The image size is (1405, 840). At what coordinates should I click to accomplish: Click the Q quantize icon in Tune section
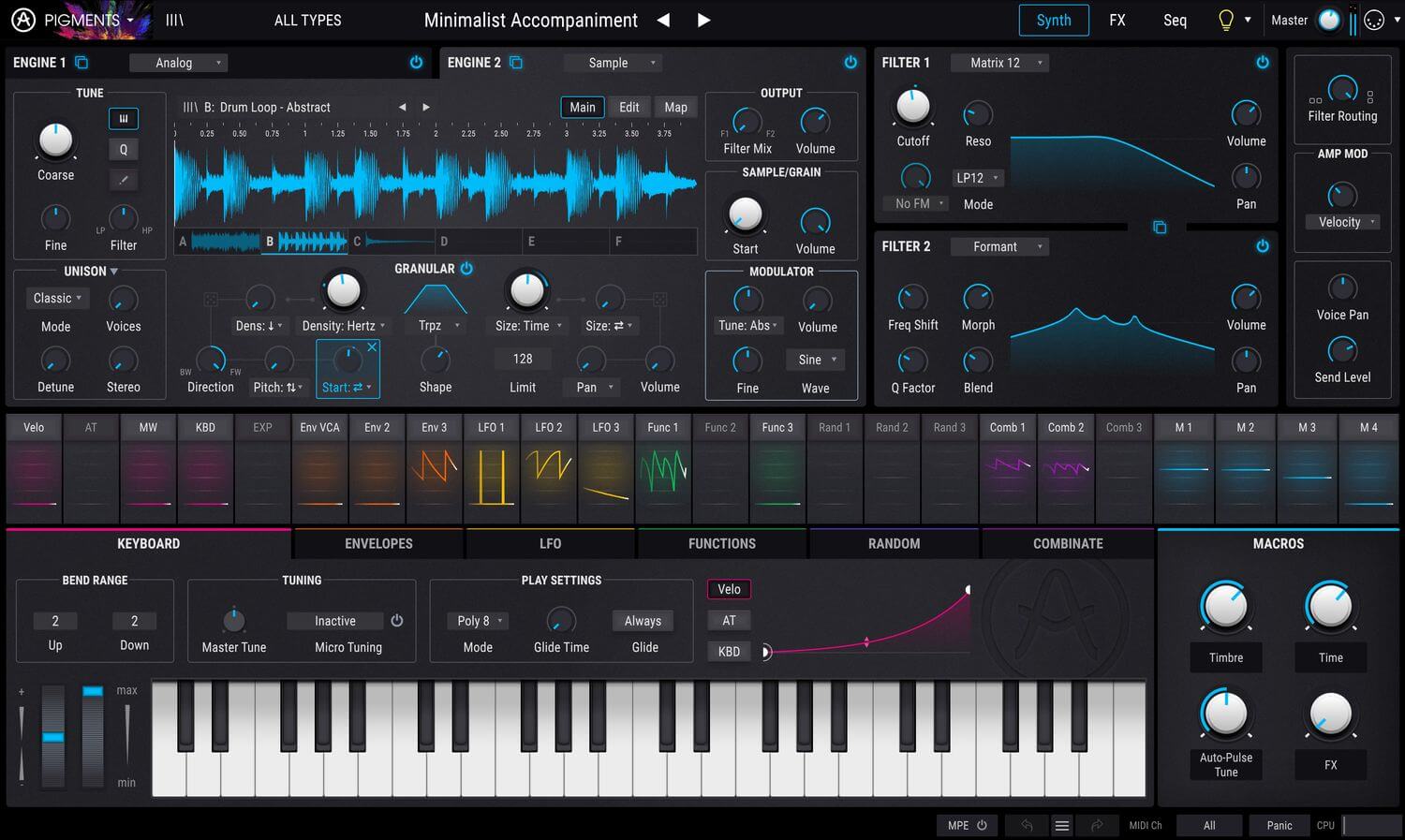122,149
